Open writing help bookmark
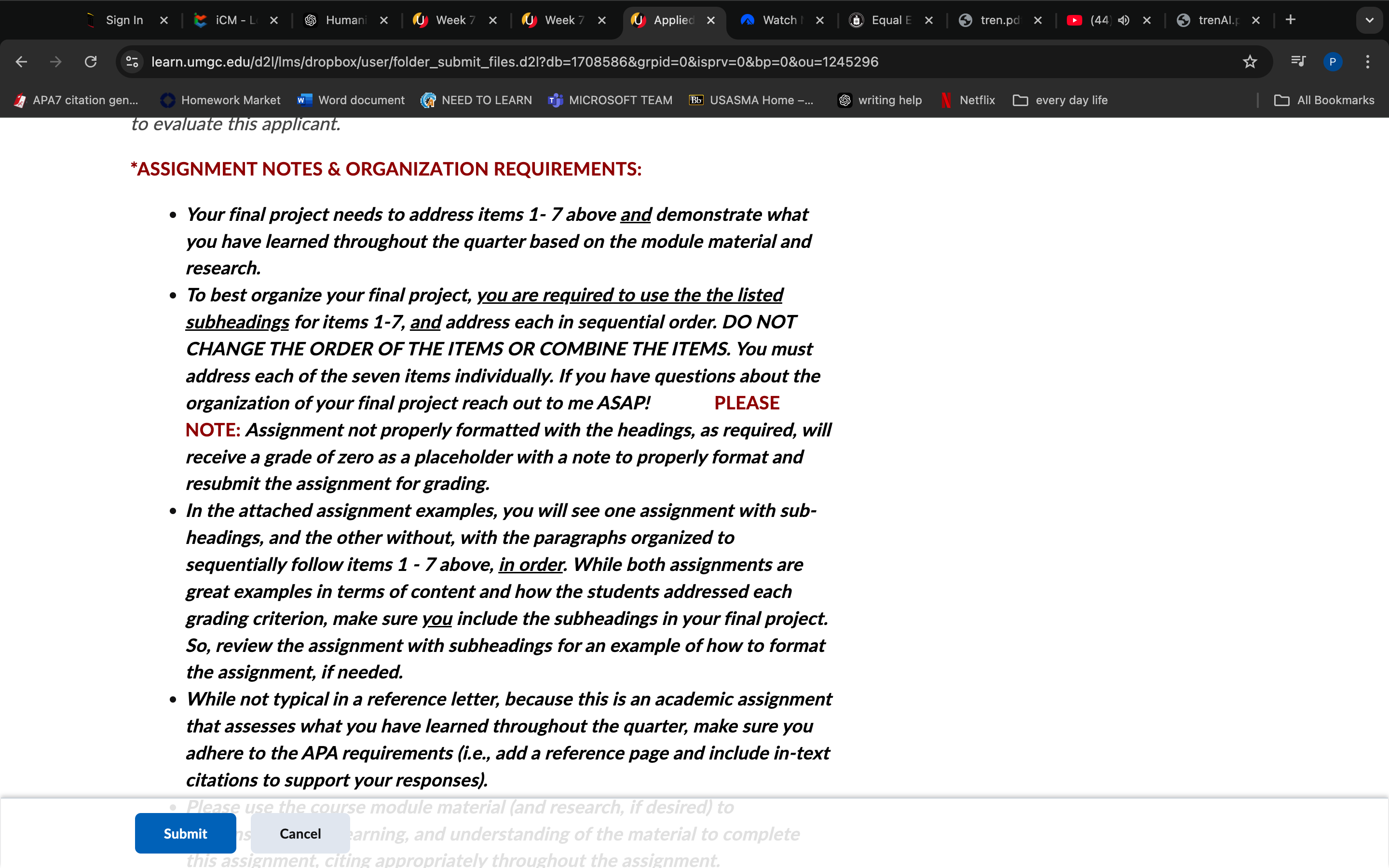 (879, 100)
